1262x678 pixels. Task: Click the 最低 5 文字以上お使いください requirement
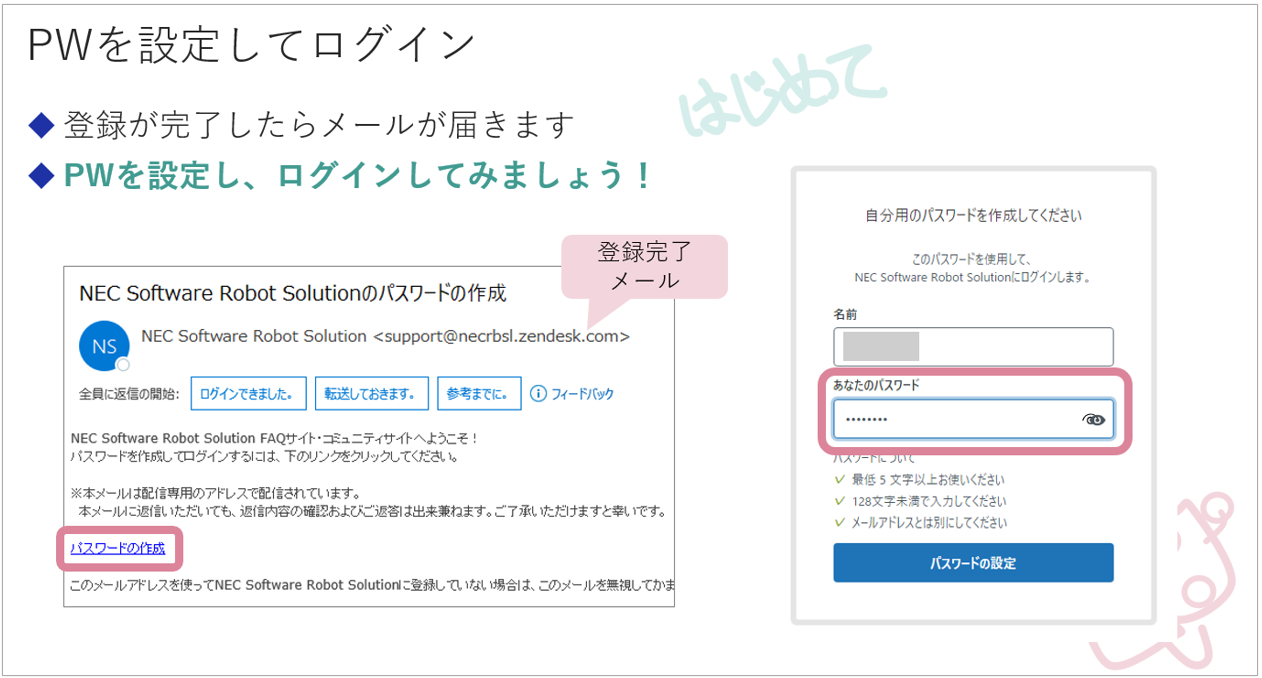click(x=928, y=480)
